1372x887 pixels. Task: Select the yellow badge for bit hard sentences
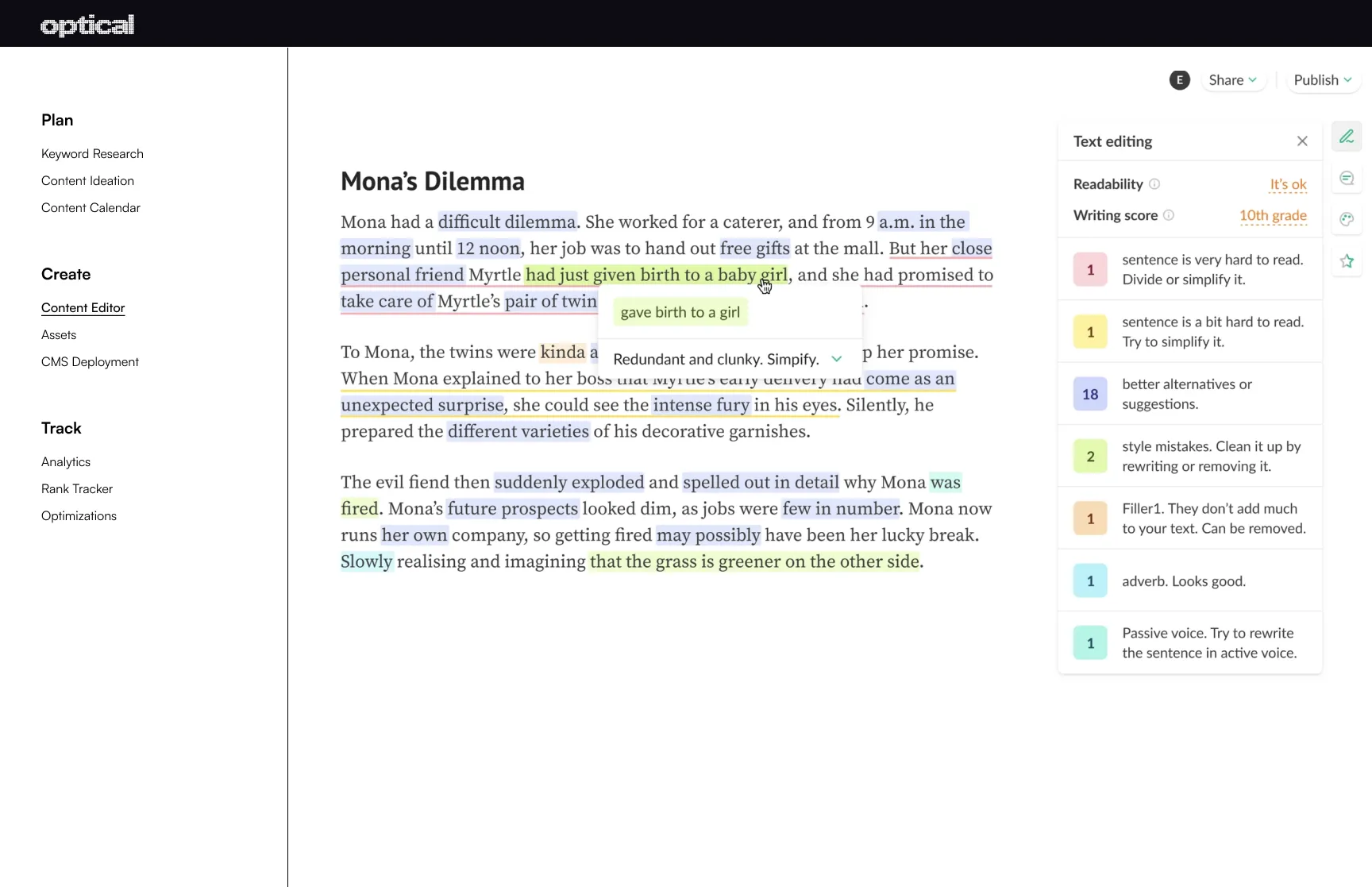[1090, 332]
